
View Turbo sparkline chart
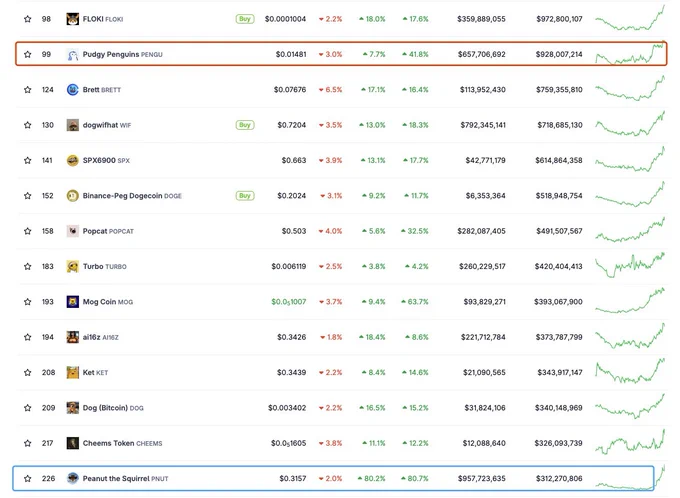point(630,265)
